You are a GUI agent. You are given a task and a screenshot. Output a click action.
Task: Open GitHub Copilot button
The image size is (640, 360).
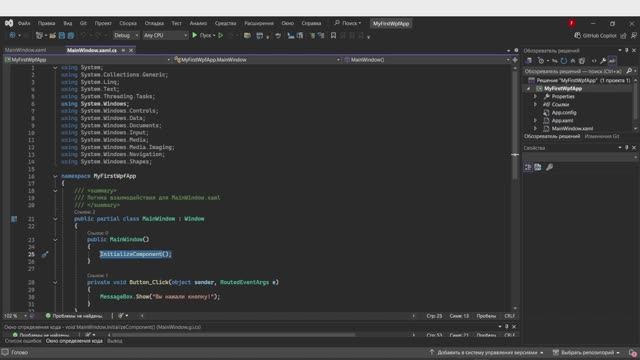click(595, 36)
